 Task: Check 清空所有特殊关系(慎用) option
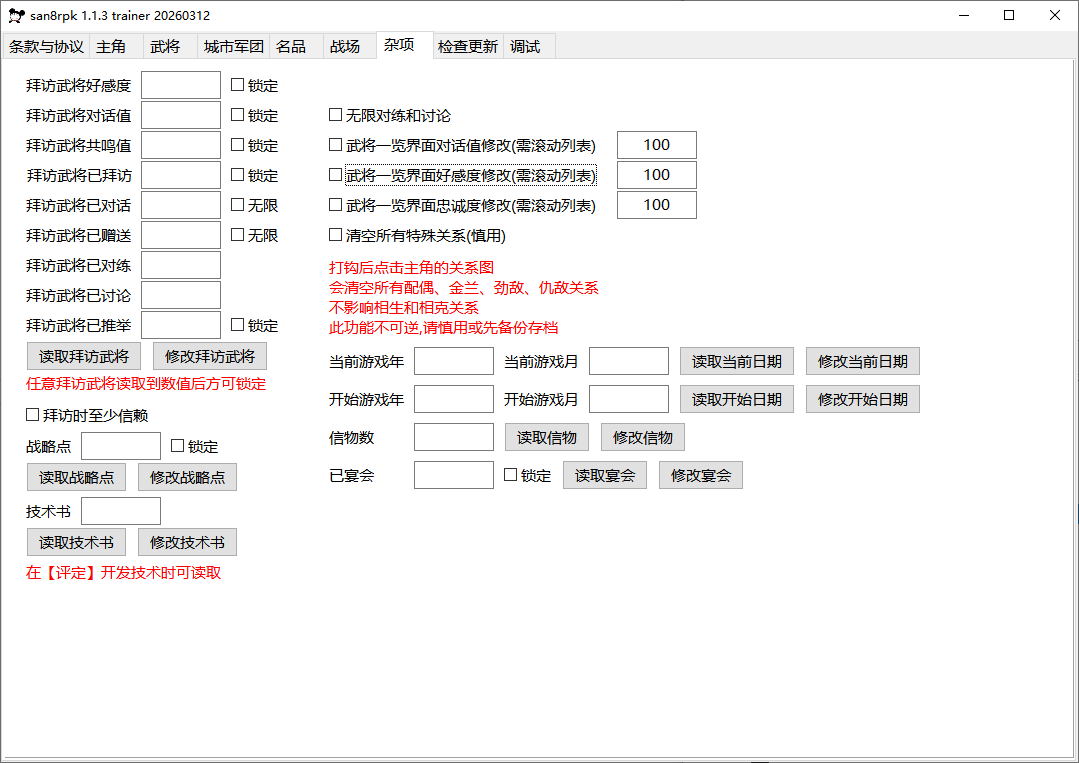336,235
